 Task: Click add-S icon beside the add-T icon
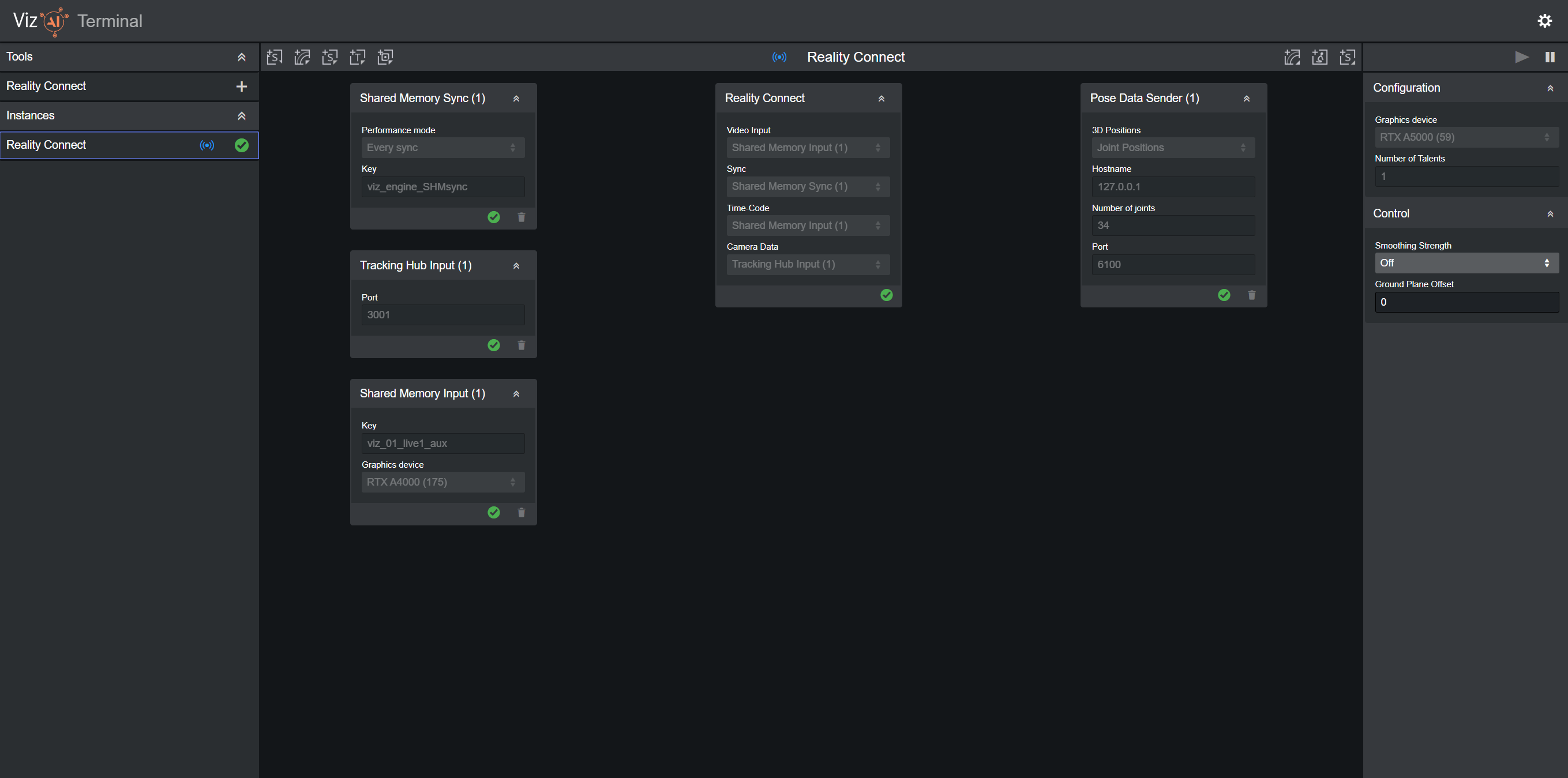tap(330, 57)
